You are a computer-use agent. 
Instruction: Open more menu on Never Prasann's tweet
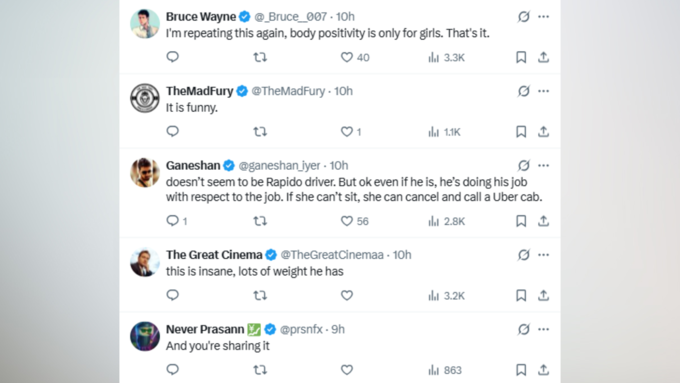[x=543, y=329]
